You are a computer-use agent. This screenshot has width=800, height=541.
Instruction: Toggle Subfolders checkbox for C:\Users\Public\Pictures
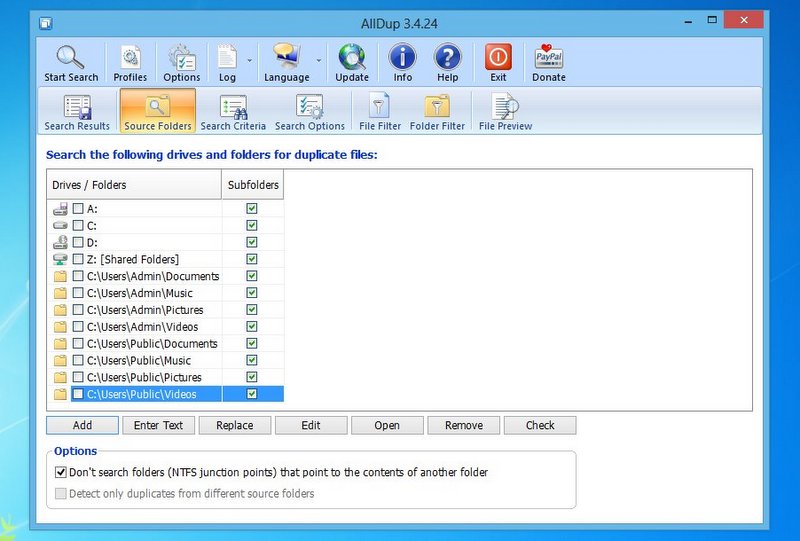coord(252,377)
